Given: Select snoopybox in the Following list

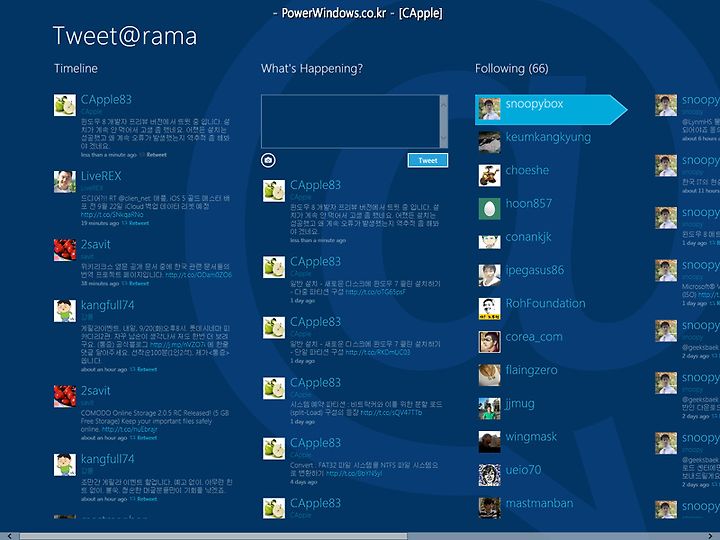Looking at the screenshot, I should [551, 109].
